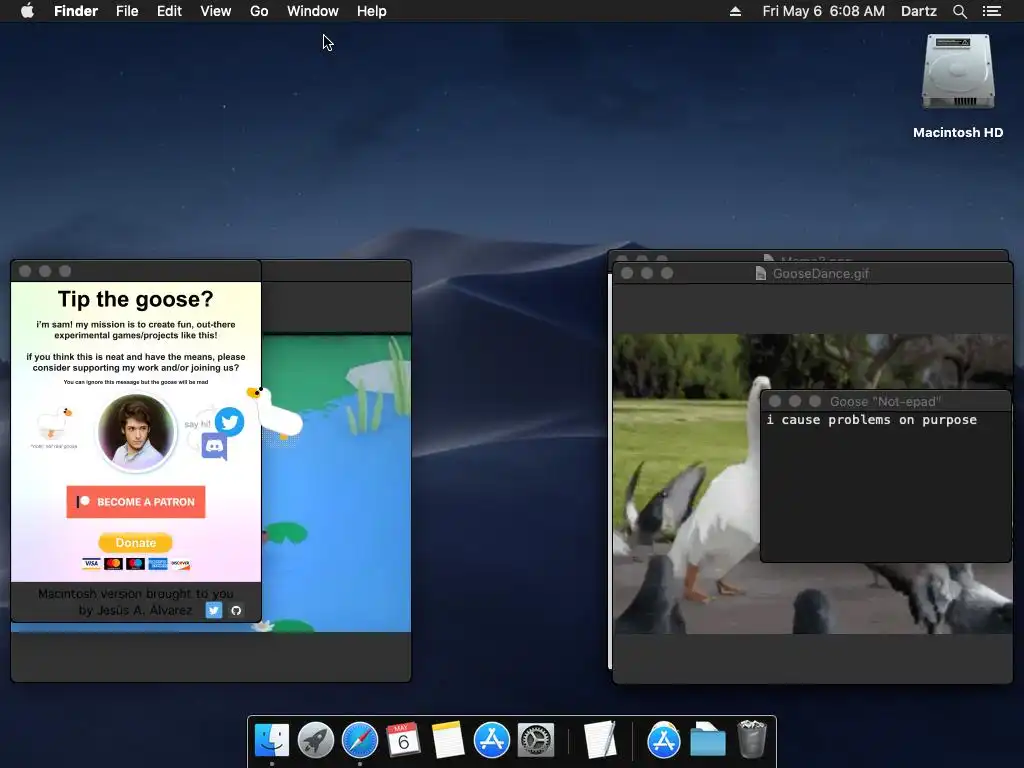1024x768 pixels.
Task: Click the 'i cause problems on purpose' text
Action: coord(872,420)
